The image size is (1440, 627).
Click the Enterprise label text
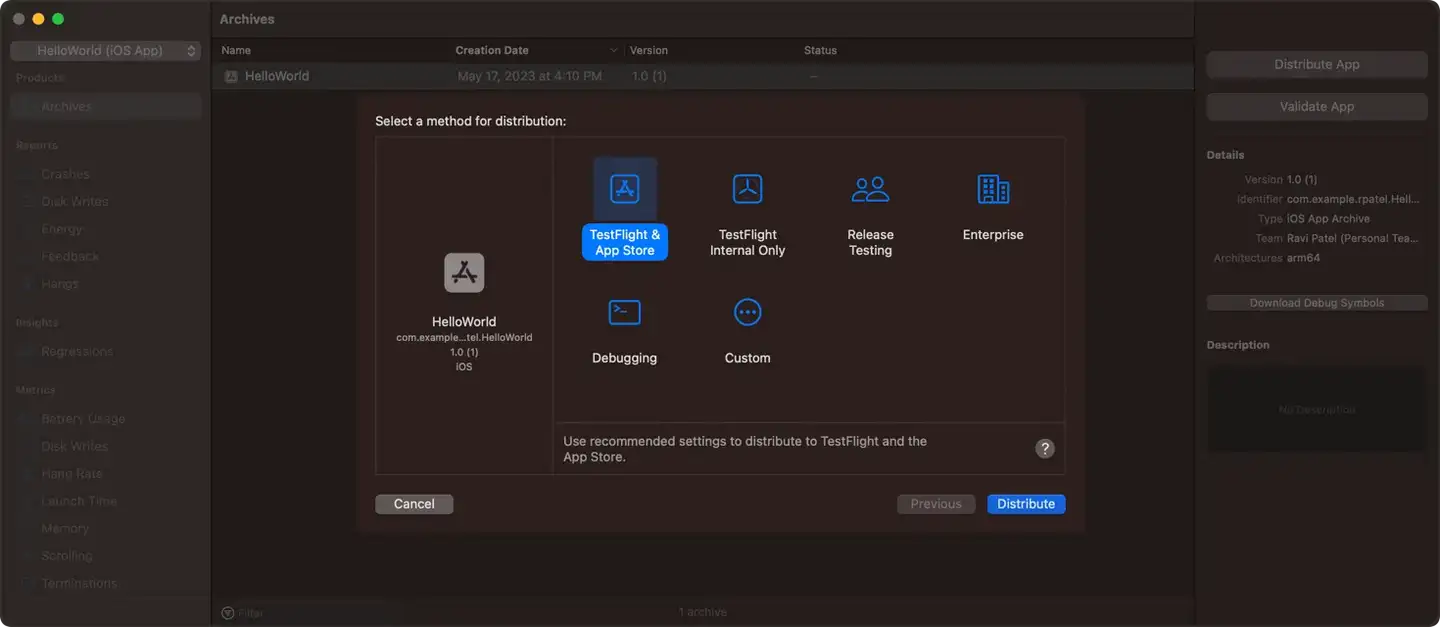(993, 235)
